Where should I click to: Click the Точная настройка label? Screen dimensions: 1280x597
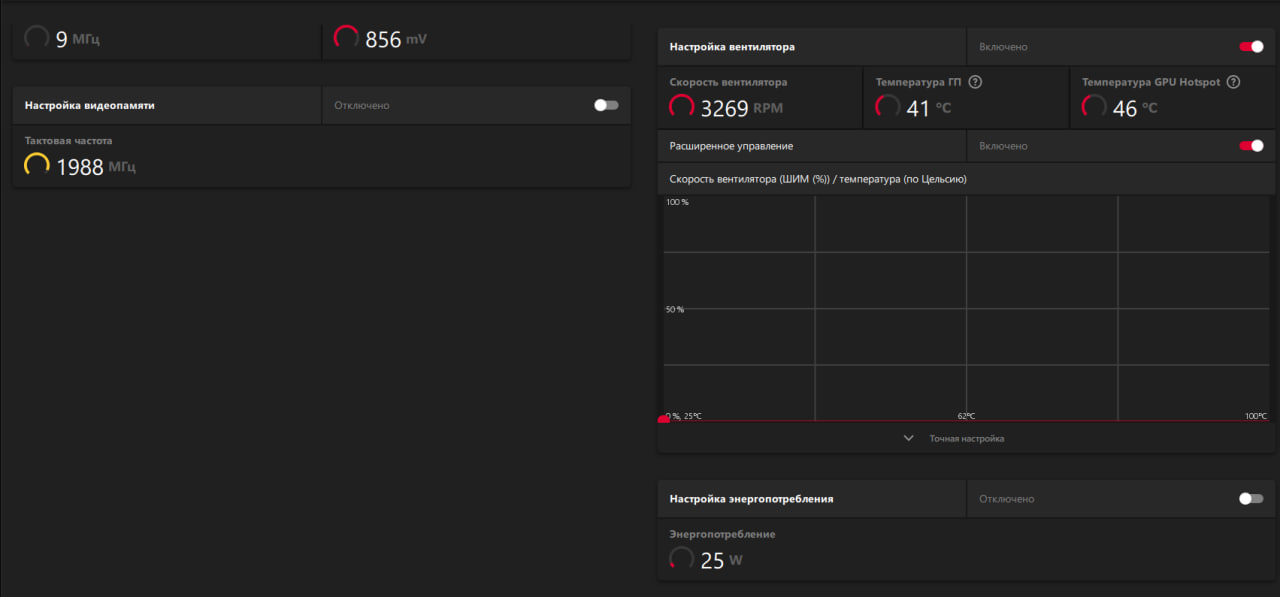tap(966, 438)
